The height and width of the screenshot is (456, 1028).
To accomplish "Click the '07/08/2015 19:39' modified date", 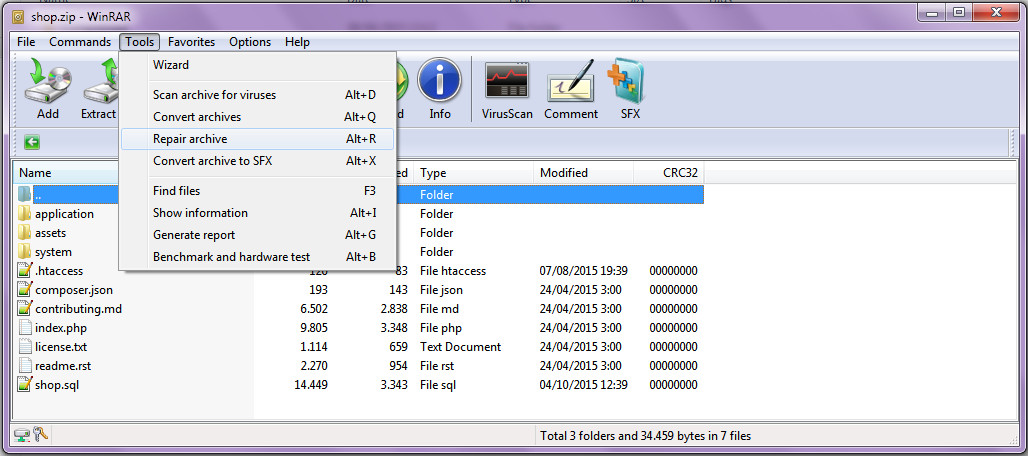I will click(x=583, y=271).
